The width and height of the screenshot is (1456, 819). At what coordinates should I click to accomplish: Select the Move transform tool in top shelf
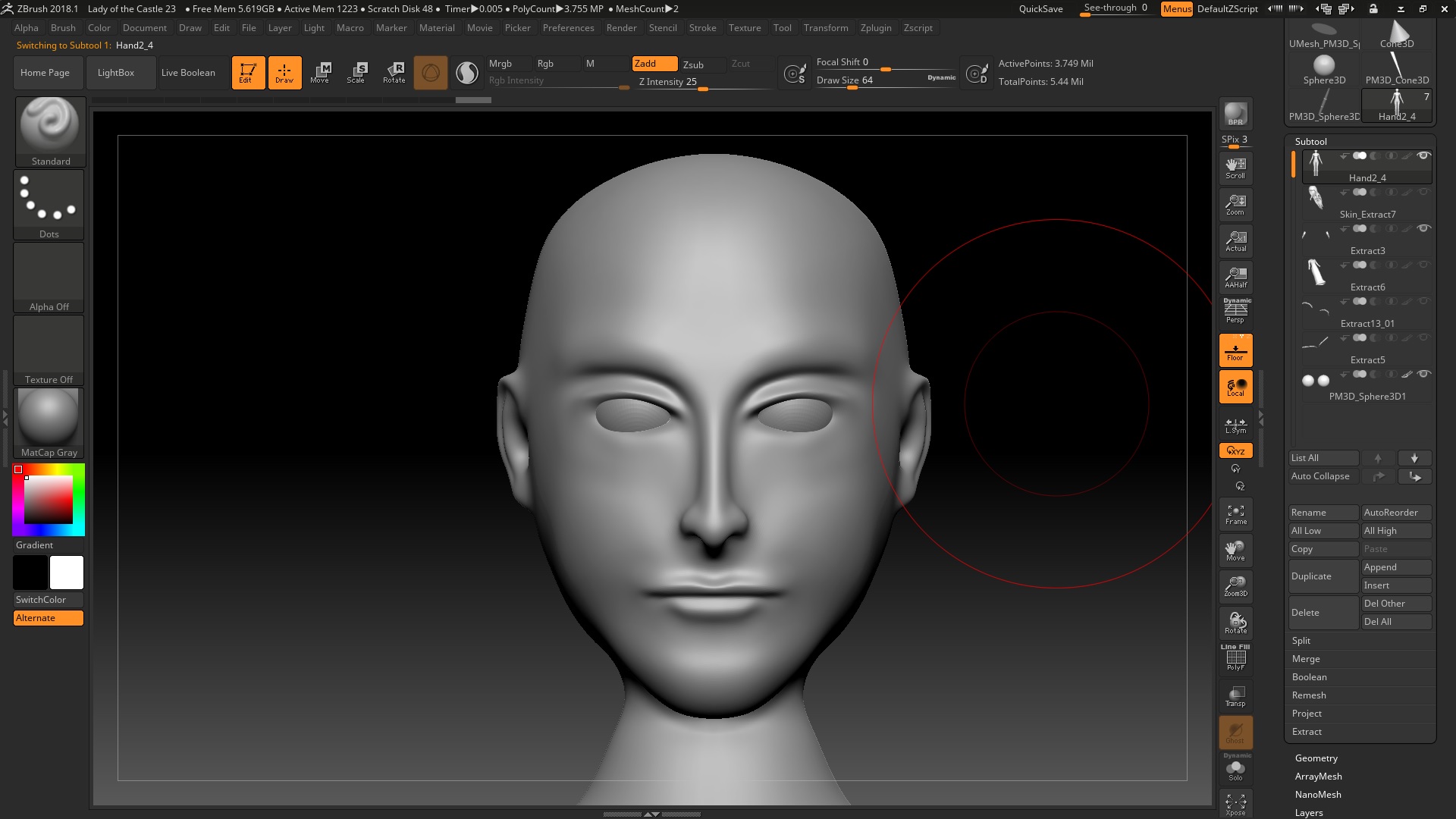point(320,73)
